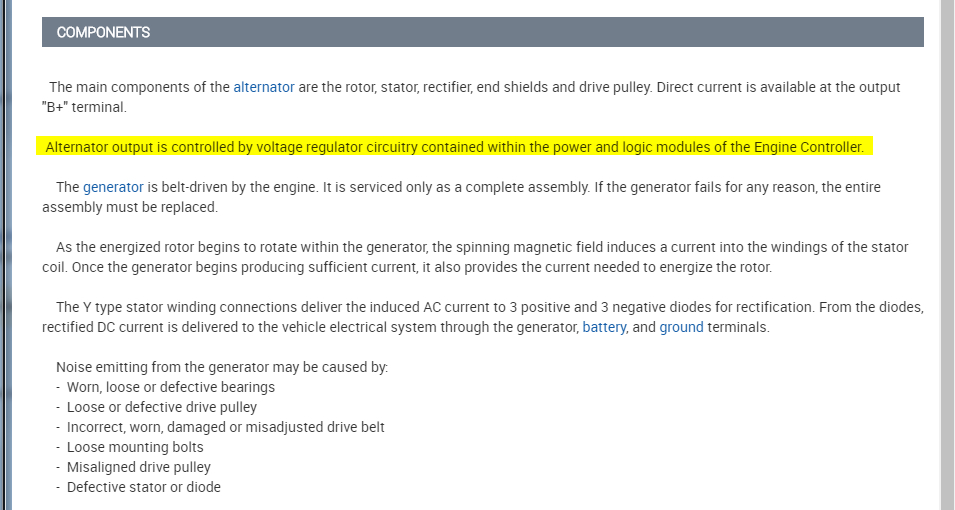955x510 pixels.
Task: Click the vertical scrollbar on the right
Action: 948,255
